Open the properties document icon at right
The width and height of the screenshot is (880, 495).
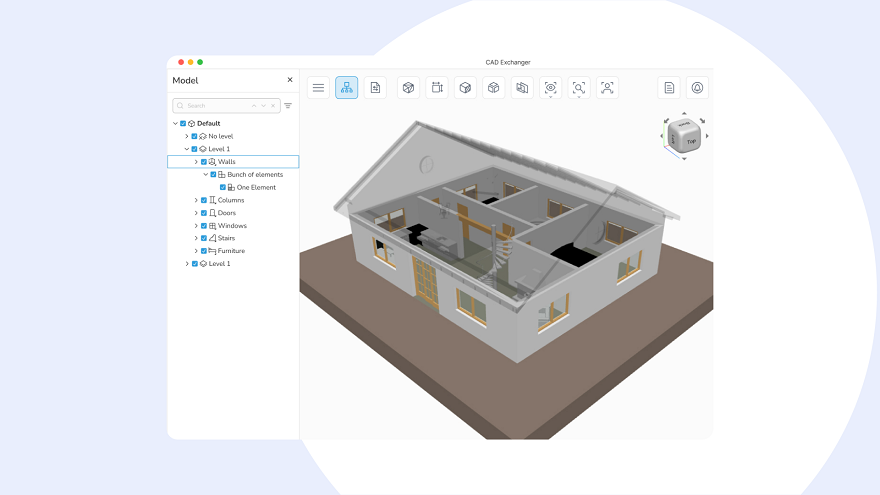[x=669, y=88]
